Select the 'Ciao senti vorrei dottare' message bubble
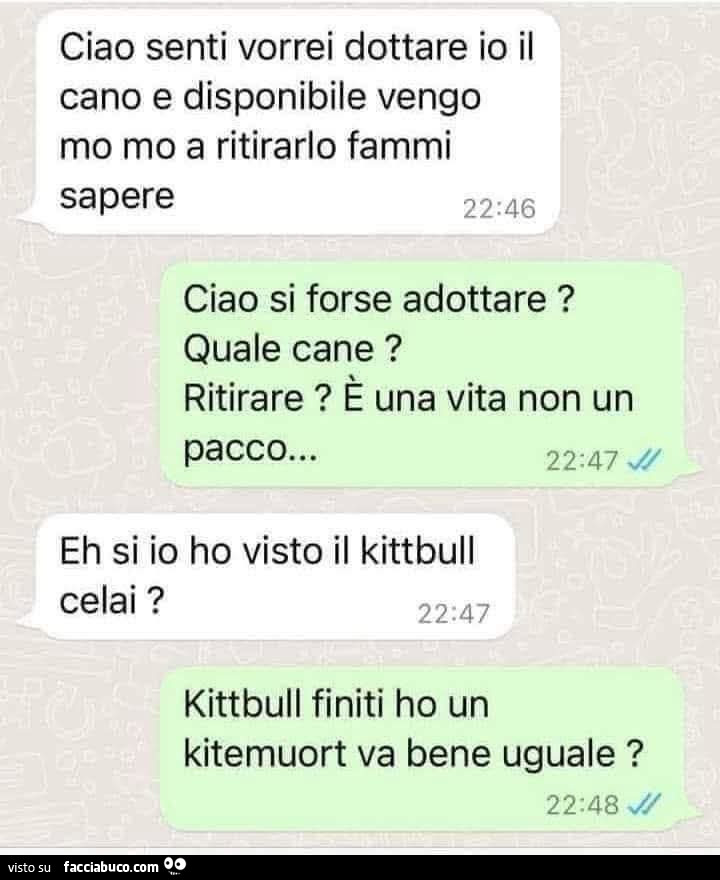 pyautogui.click(x=296, y=122)
